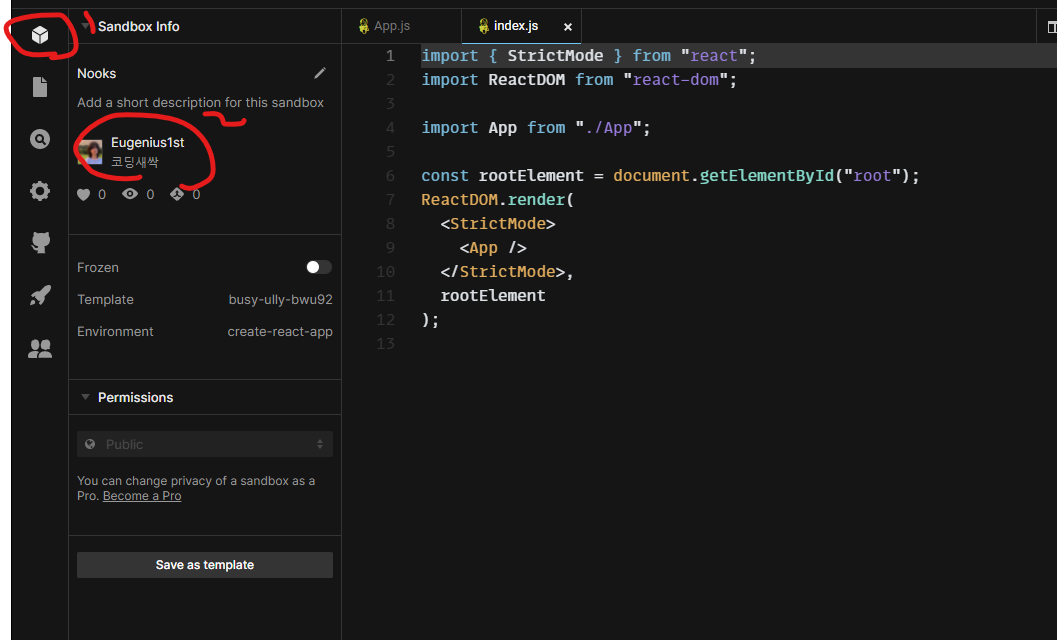Click the Frozen label
Viewport: 1057px width, 640px height.
[98, 268]
